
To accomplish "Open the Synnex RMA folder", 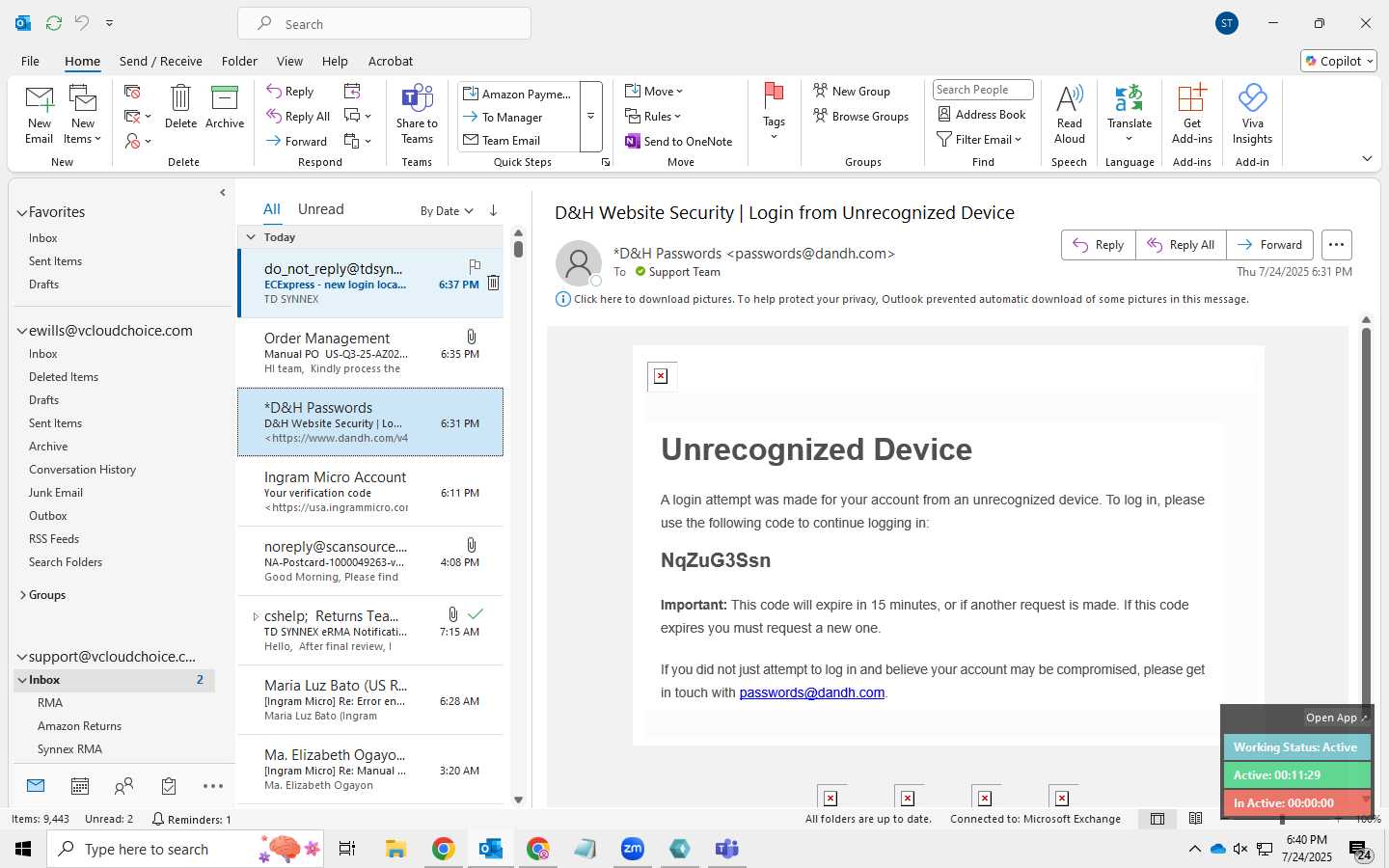I will pyautogui.click(x=69, y=749).
